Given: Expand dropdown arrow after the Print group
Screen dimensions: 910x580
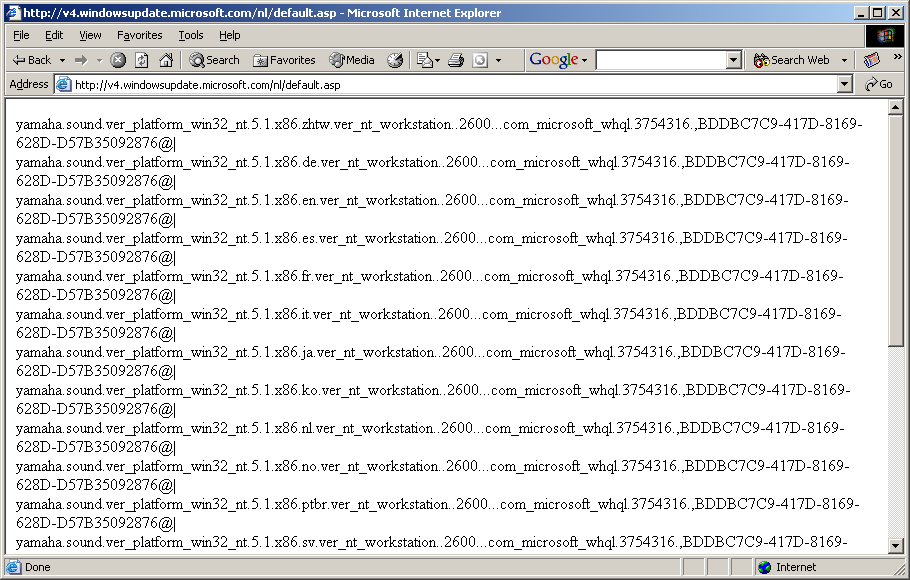Looking at the screenshot, I should pos(498,60).
